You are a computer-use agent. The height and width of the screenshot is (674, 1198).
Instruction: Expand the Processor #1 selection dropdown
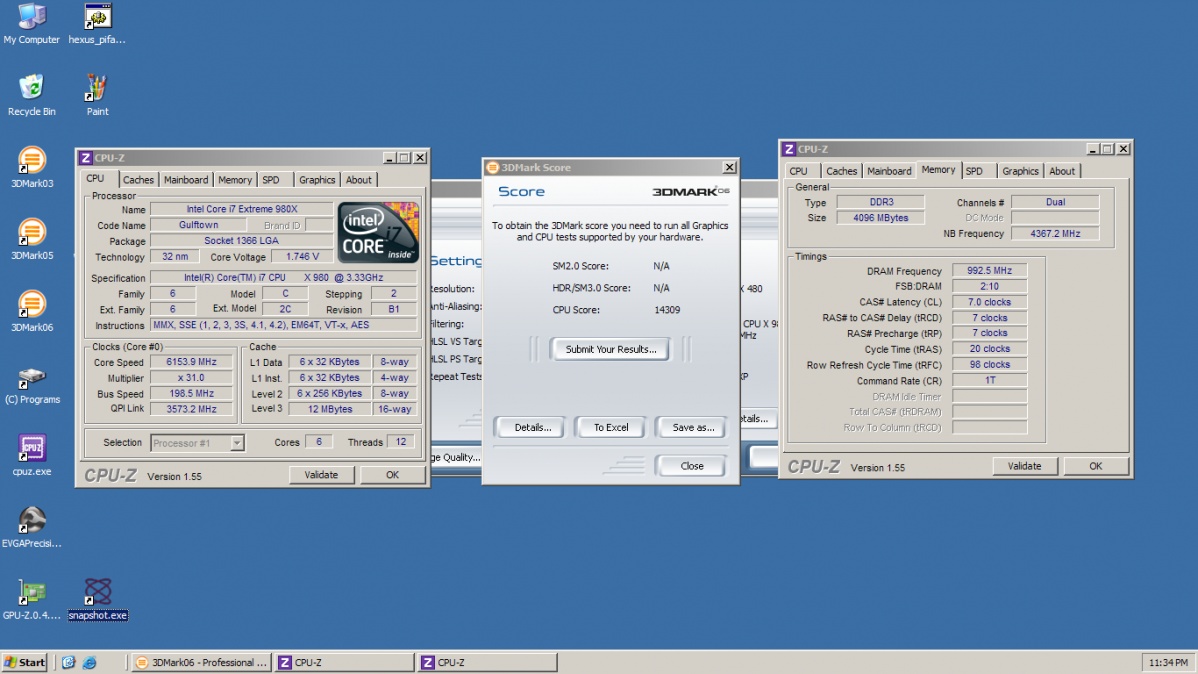point(237,443)
